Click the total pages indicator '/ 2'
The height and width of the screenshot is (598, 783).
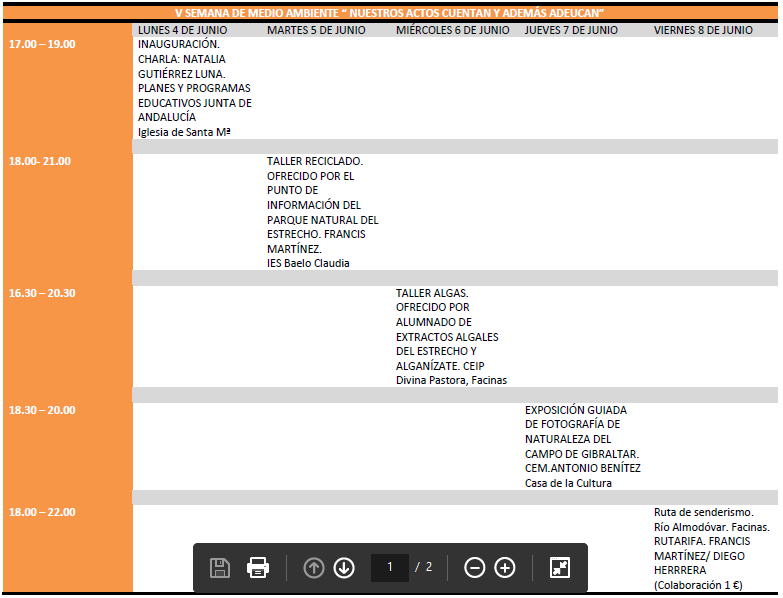pyautogui.click(x=424, y=568)
